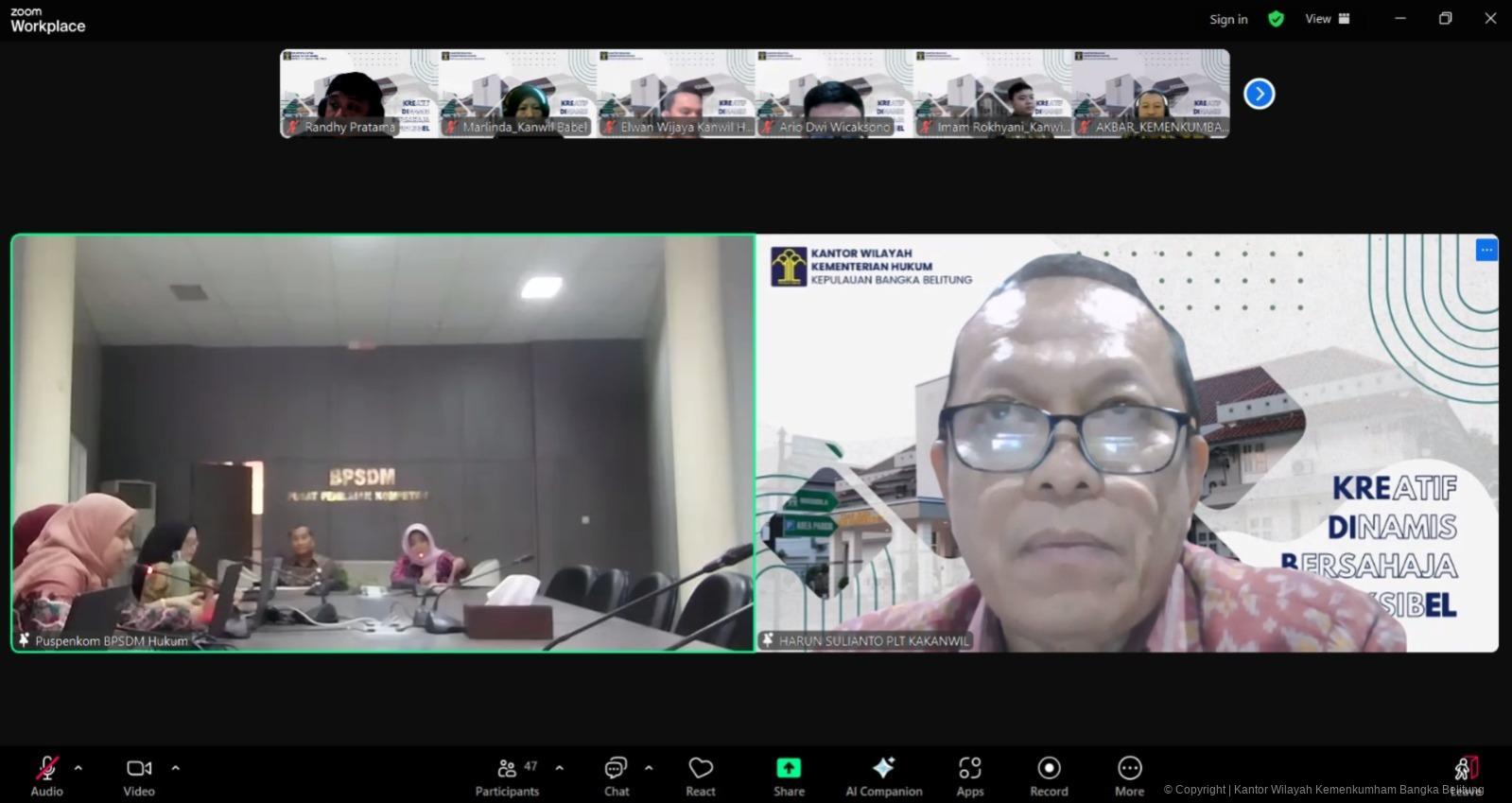Open the AI Companion
Viewport: 1512px width, 803px height.
[883, 775]
